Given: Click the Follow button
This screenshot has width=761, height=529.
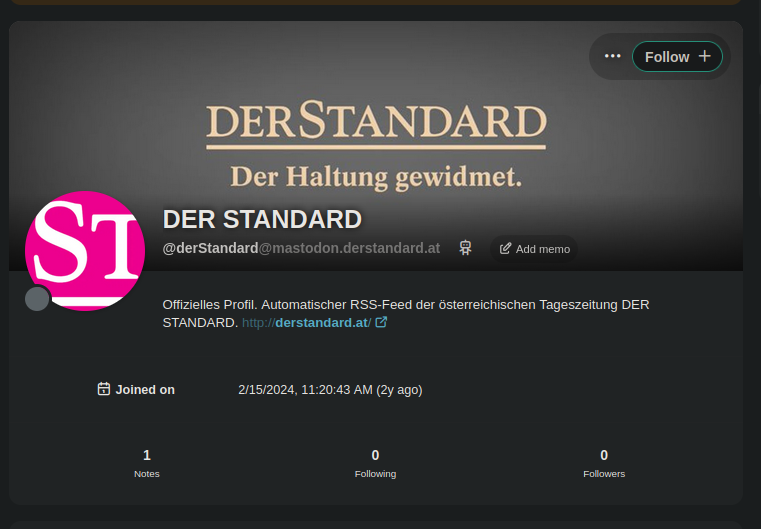Looking at the screenshot, I should 667,57.
